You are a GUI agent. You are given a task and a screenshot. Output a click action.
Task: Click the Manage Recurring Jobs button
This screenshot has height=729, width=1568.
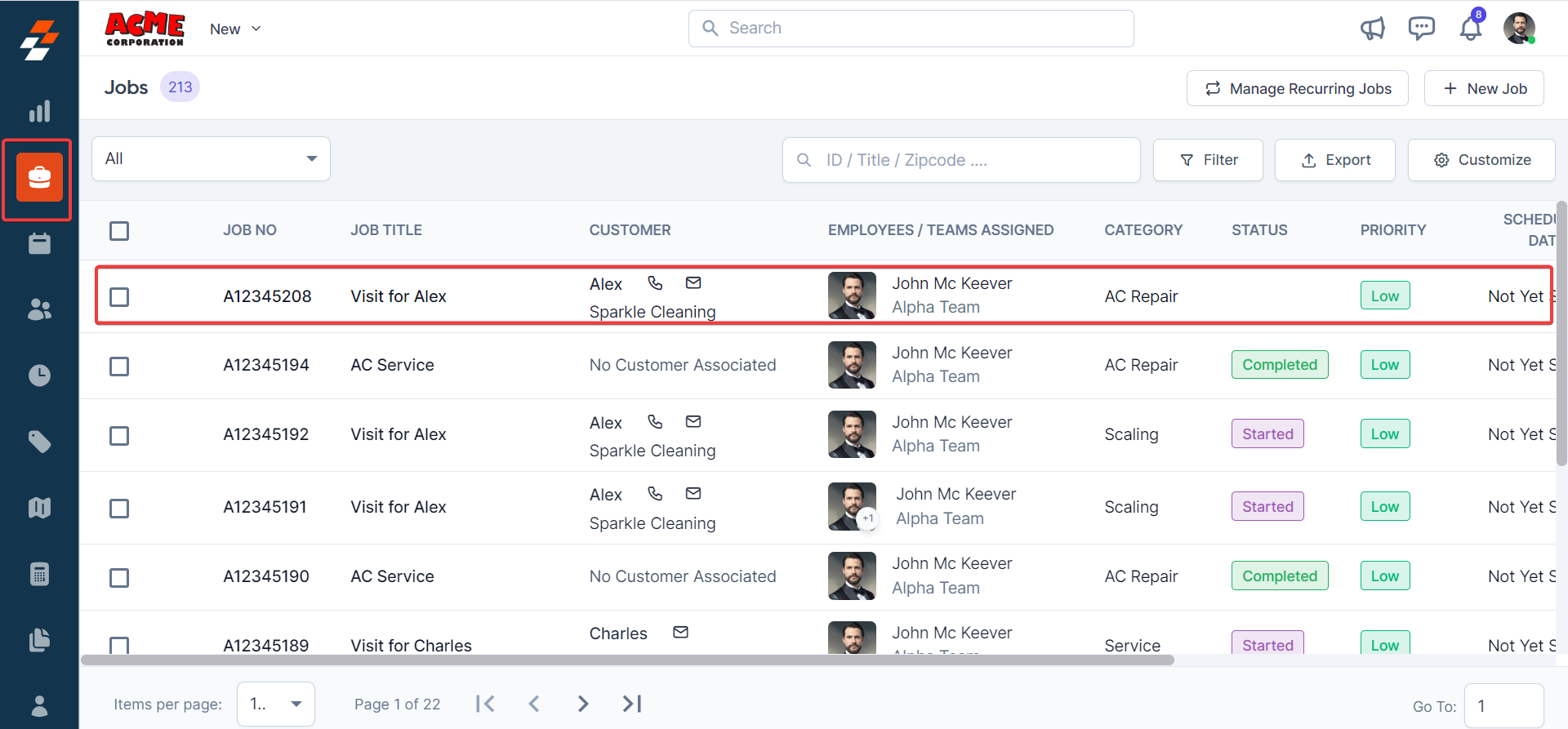click(1297, 88)
